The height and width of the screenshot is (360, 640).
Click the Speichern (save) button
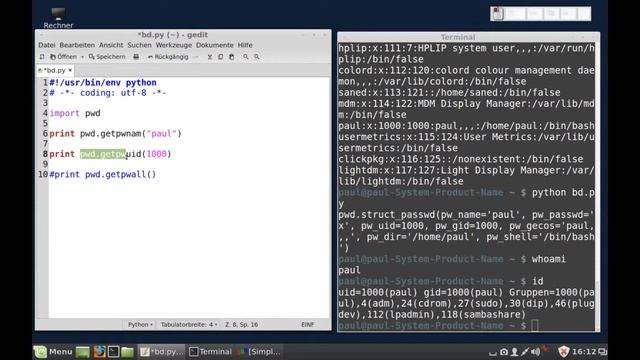click(107, 57)
